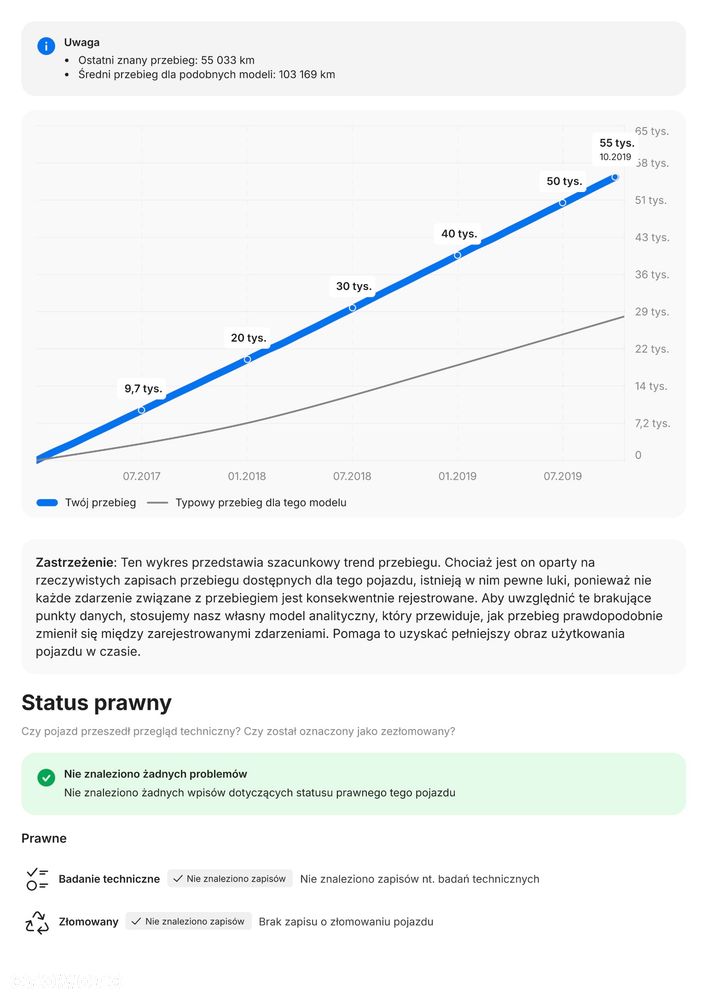This screenshot has width=707, height=999.
Task: Click the blue Twój przebieg legend swatch
Action: (47, 503)
